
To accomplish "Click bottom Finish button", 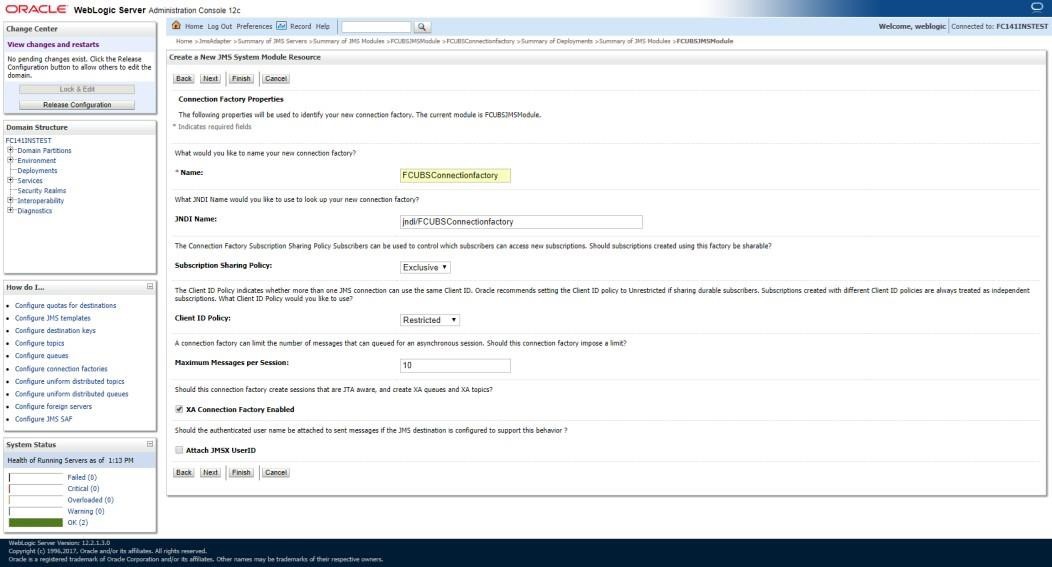I will coord(241,472).
